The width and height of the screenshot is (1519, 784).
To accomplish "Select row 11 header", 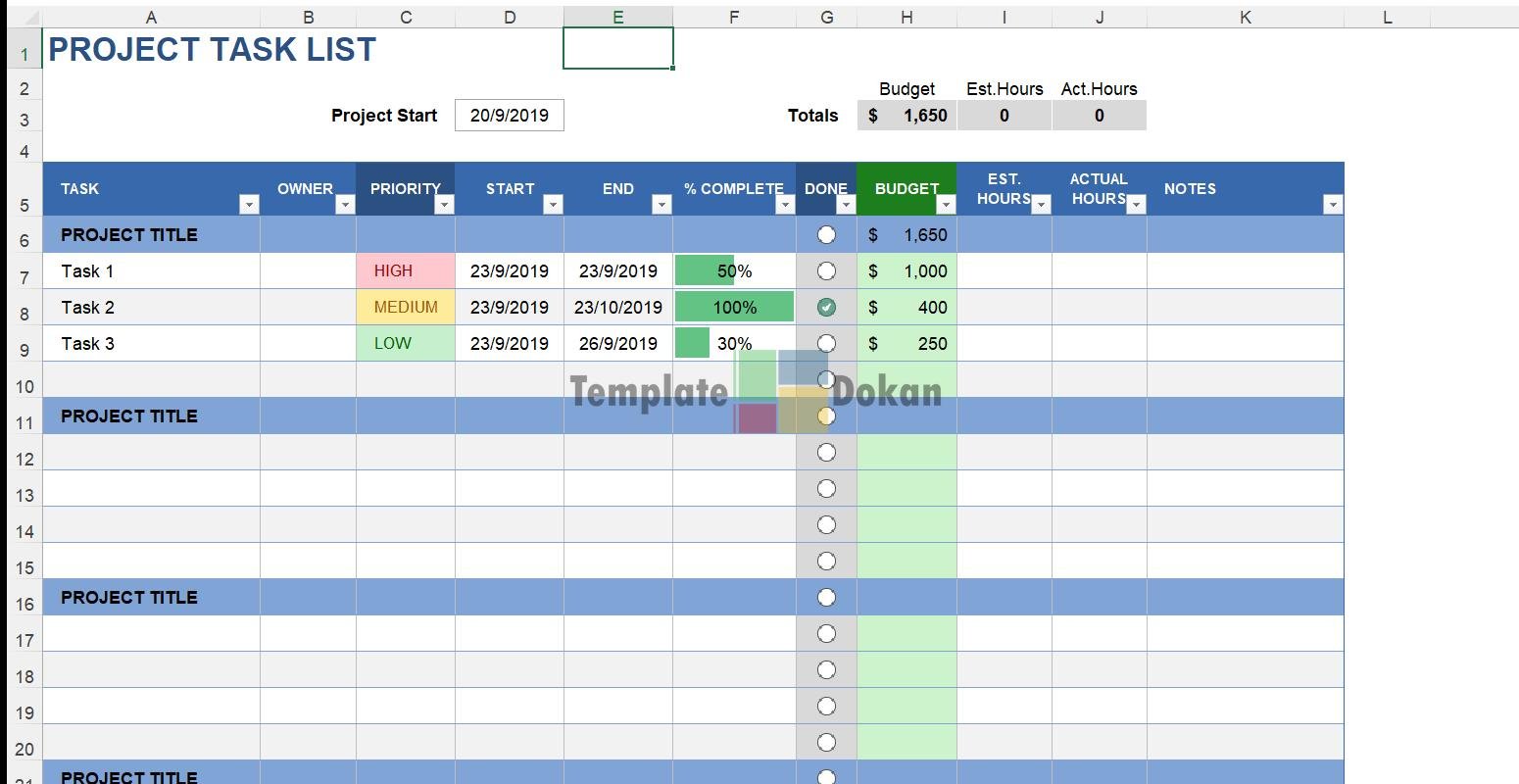I will (24, 422).
